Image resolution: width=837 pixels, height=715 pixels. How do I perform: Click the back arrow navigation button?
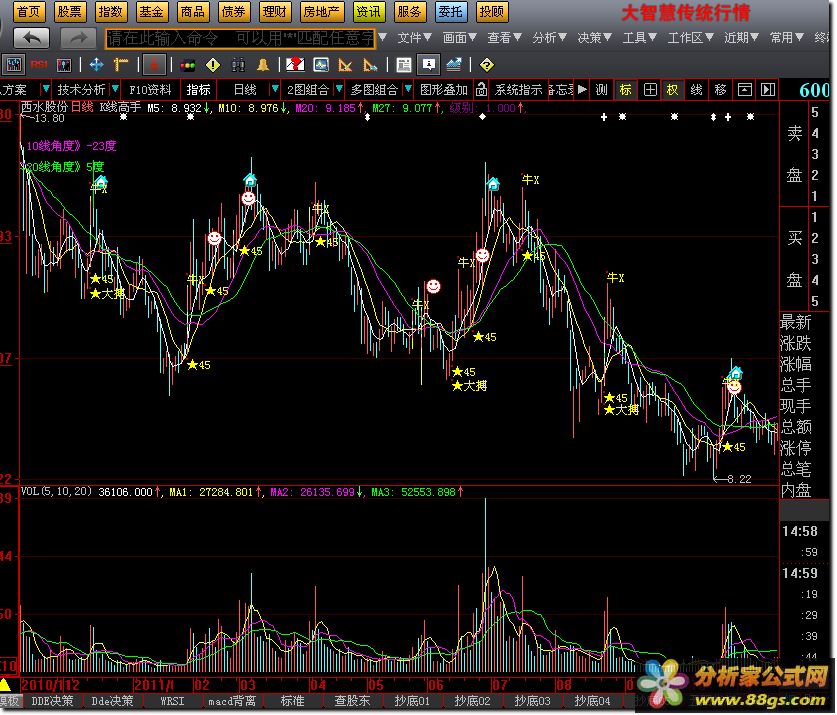pos(31,38)
